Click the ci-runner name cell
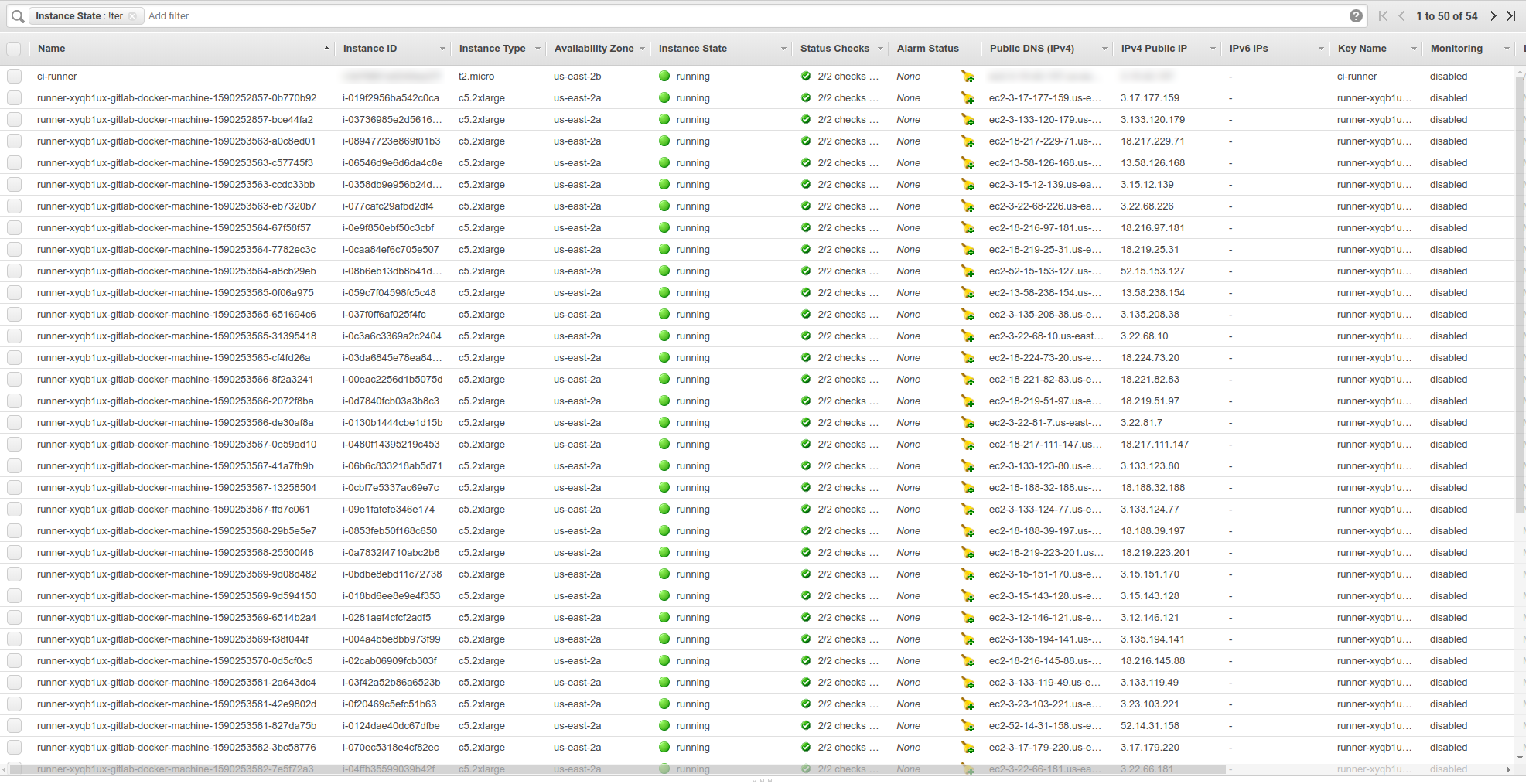Image resolution: width=1529 pixels, height=784 pixels. [x=56, y=77]
